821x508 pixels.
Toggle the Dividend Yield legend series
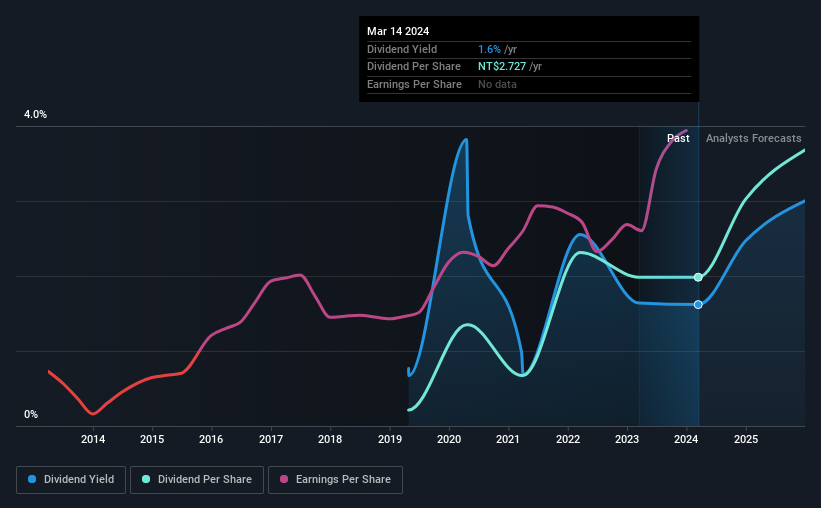pyautogui.click(x=71, y=480)
